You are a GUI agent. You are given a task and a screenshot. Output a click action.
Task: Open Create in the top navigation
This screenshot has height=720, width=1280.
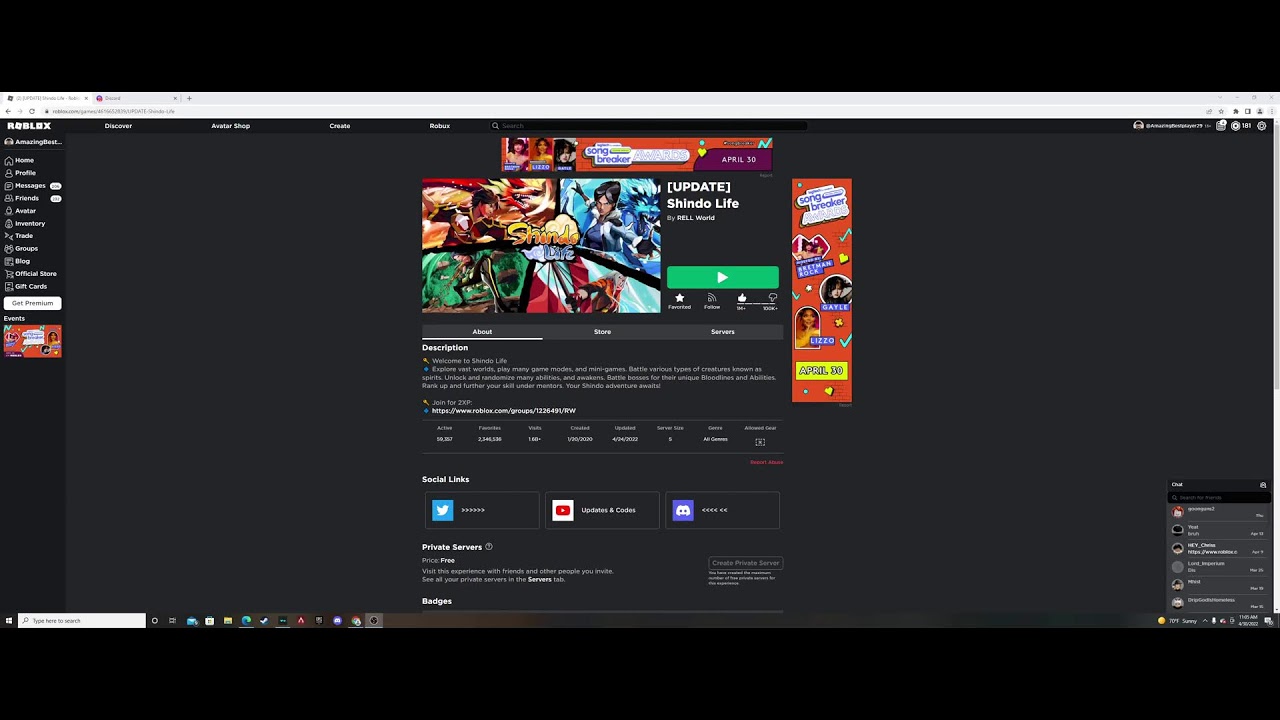coord(340,126)
